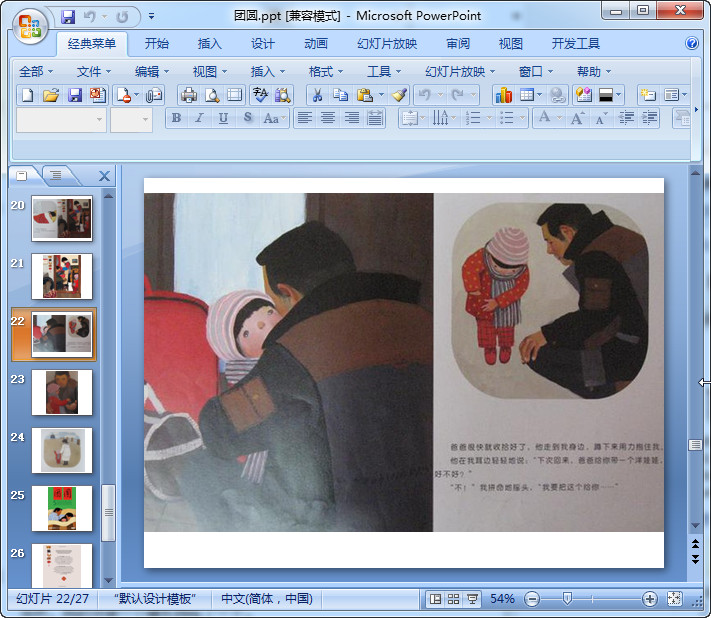Toggle Italic formatting
711x618 pixels.
199,118
